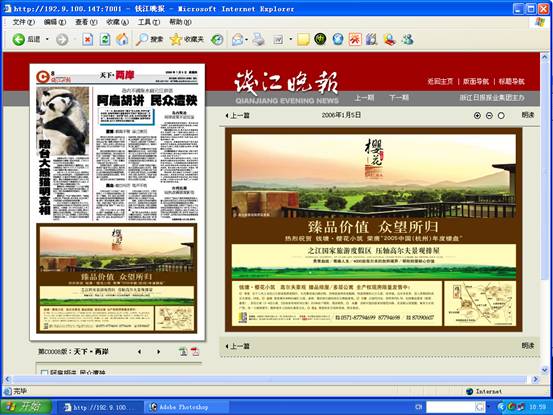553x415 pixels.
Task: Refresh the page with the green arrows icon
Action: coord(105,39)
